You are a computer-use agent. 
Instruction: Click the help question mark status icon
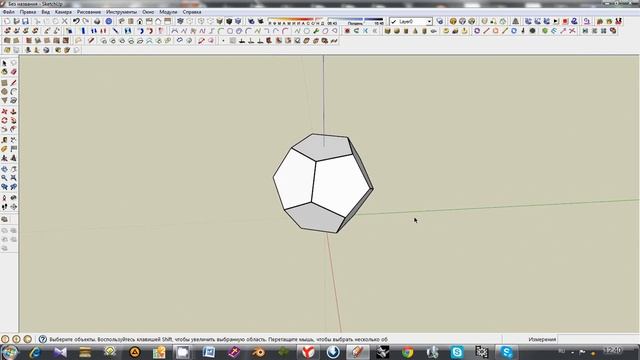(x=43, y=339)
